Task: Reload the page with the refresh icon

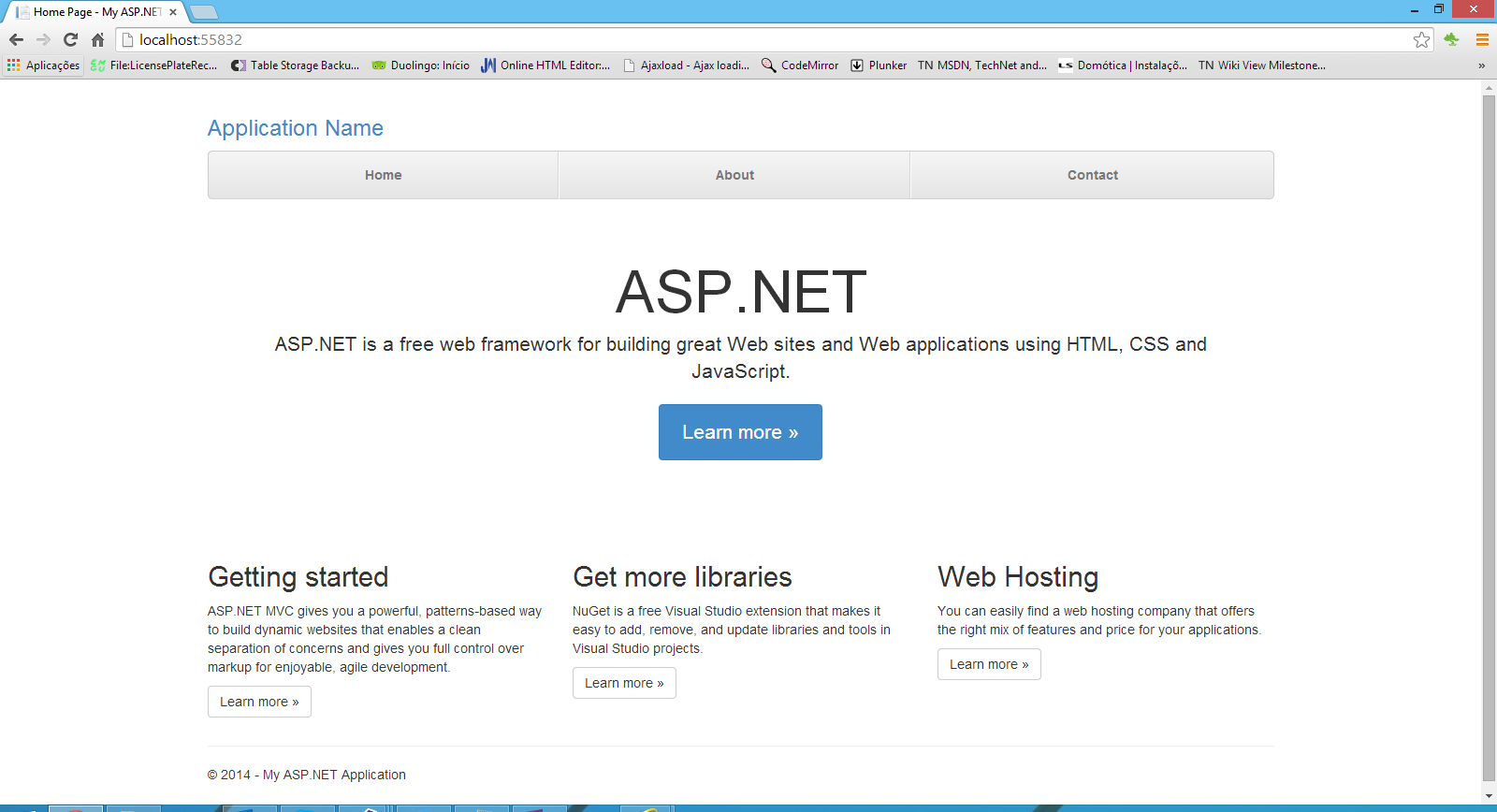Action: (70, 39)
